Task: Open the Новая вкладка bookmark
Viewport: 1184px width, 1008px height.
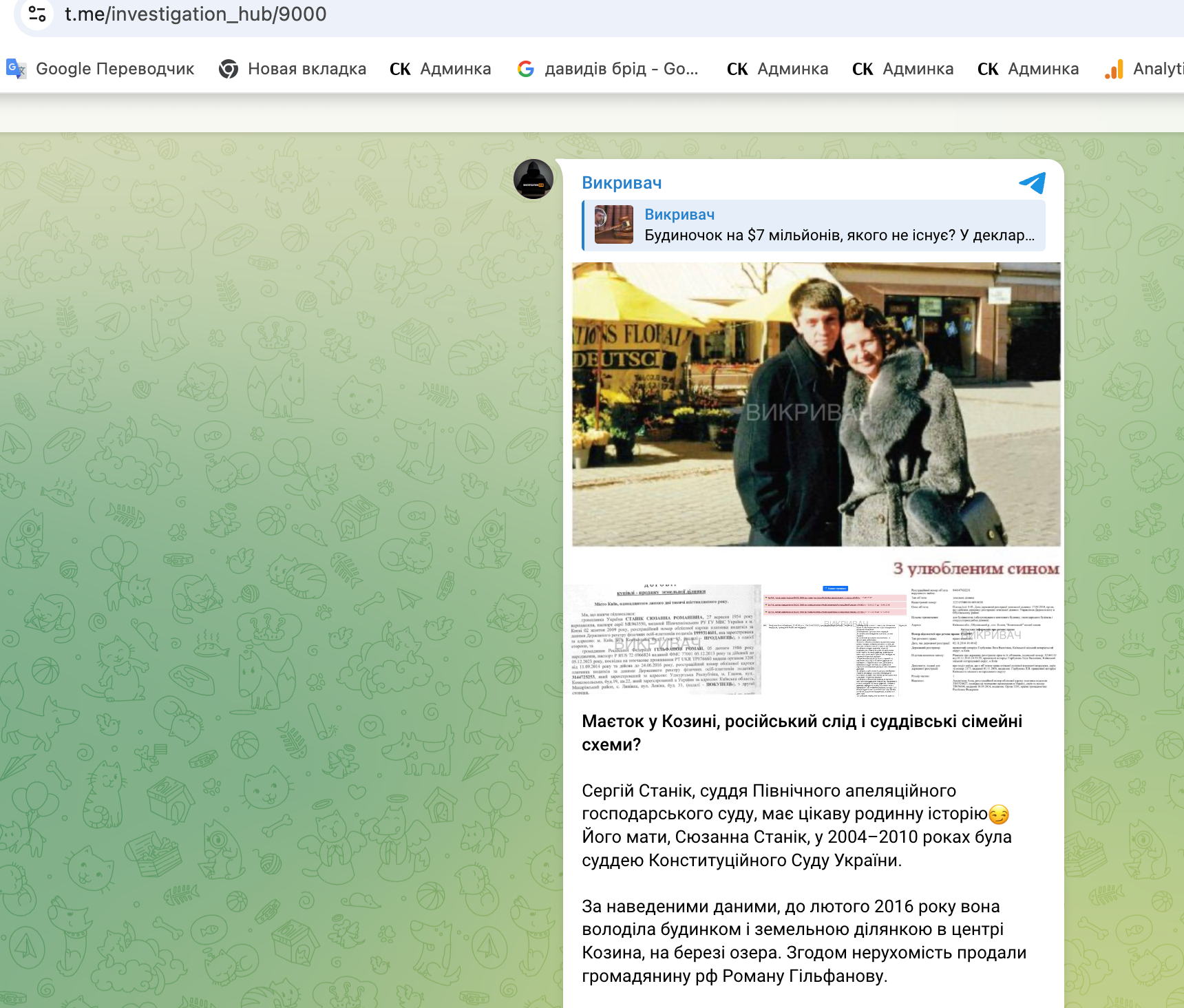Action: click(x=293, y=69)
